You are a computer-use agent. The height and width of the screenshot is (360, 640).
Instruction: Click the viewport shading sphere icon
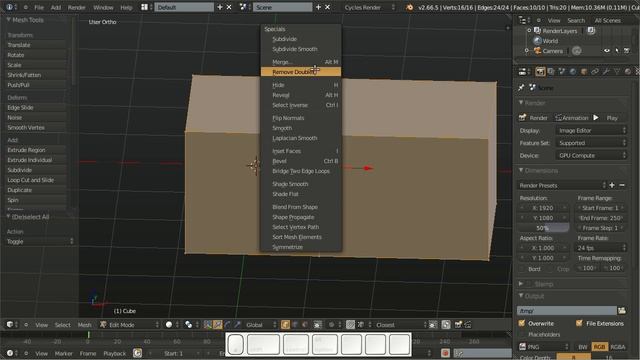click(x=169, y=325)
